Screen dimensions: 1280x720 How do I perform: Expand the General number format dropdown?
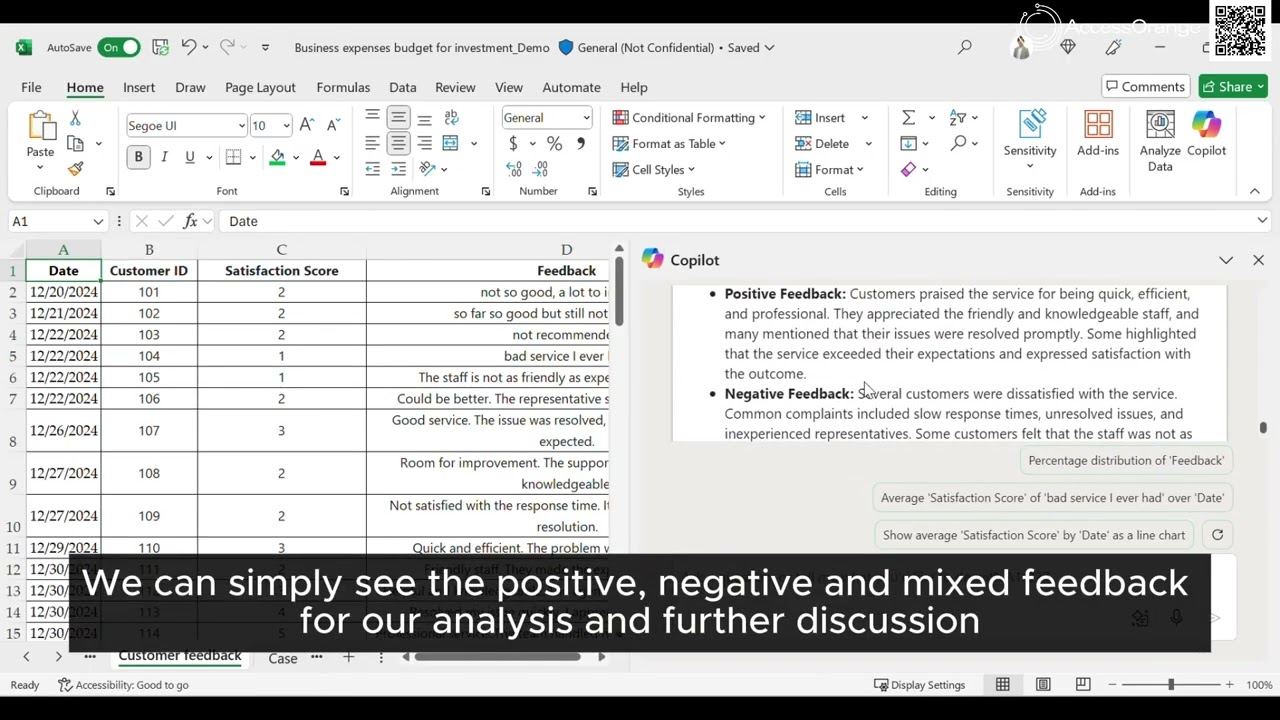coord(586,118)
